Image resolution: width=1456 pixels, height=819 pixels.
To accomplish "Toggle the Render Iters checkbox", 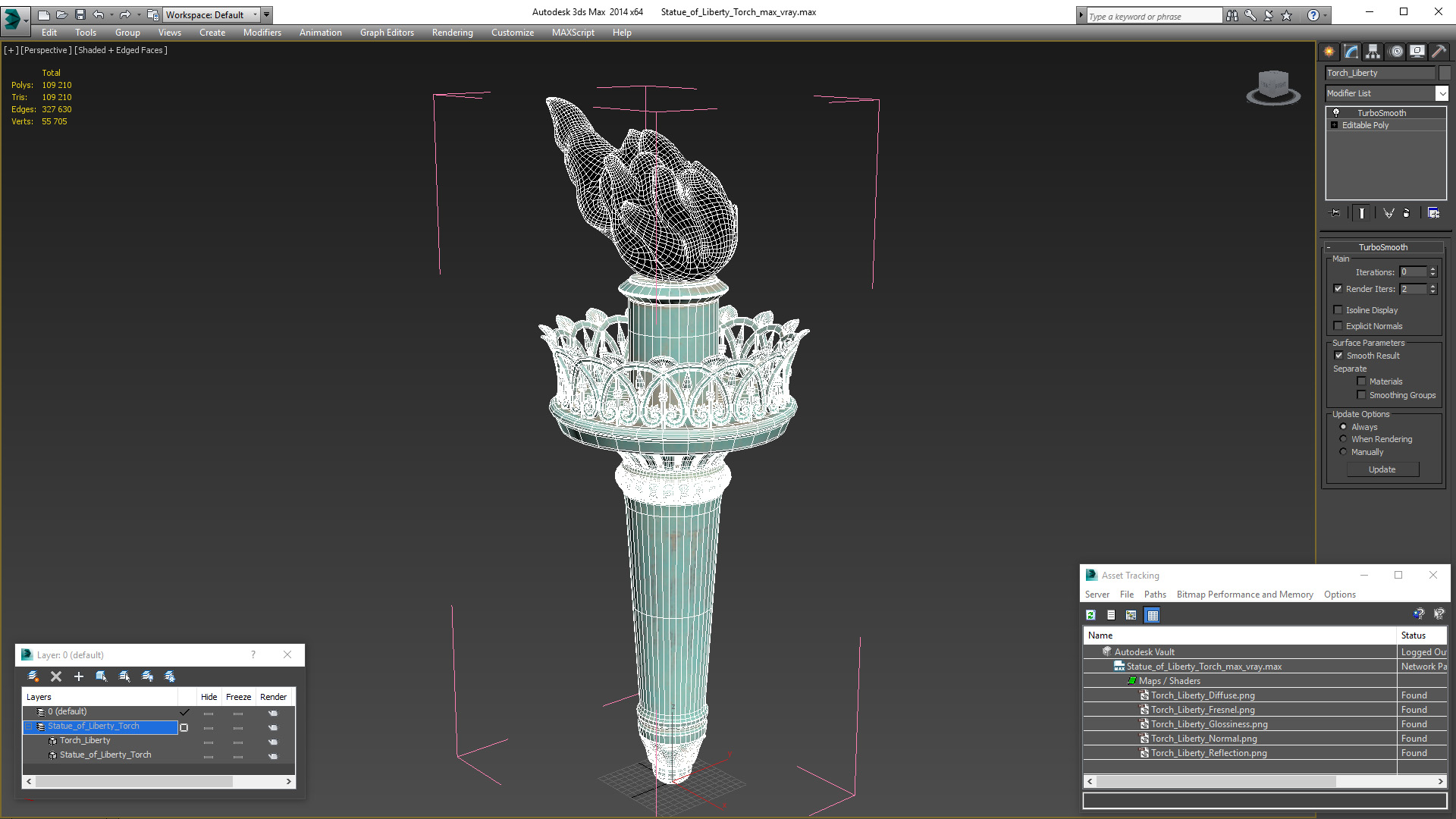I will coord(1338,289).
